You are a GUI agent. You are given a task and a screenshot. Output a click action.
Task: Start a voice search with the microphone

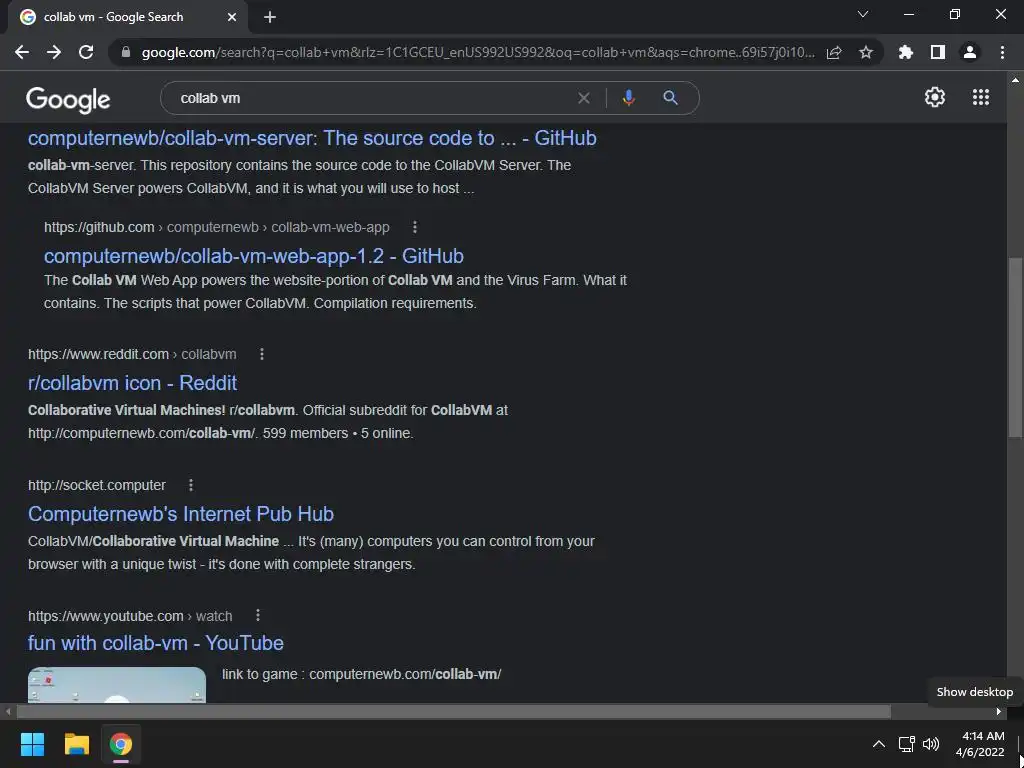628,98
